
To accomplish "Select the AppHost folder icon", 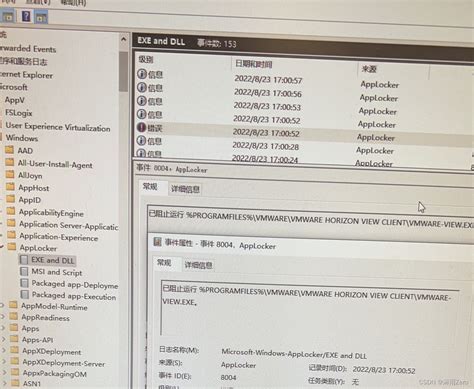I will (x=11, y=187).
